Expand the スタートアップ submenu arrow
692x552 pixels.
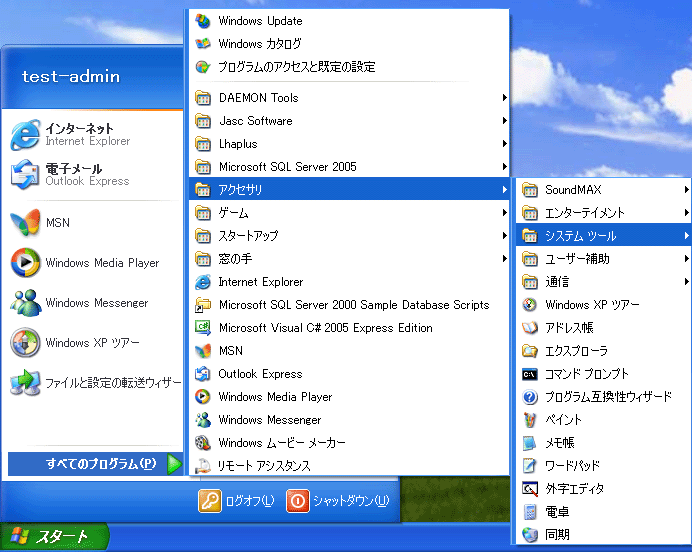coord(504,236)
